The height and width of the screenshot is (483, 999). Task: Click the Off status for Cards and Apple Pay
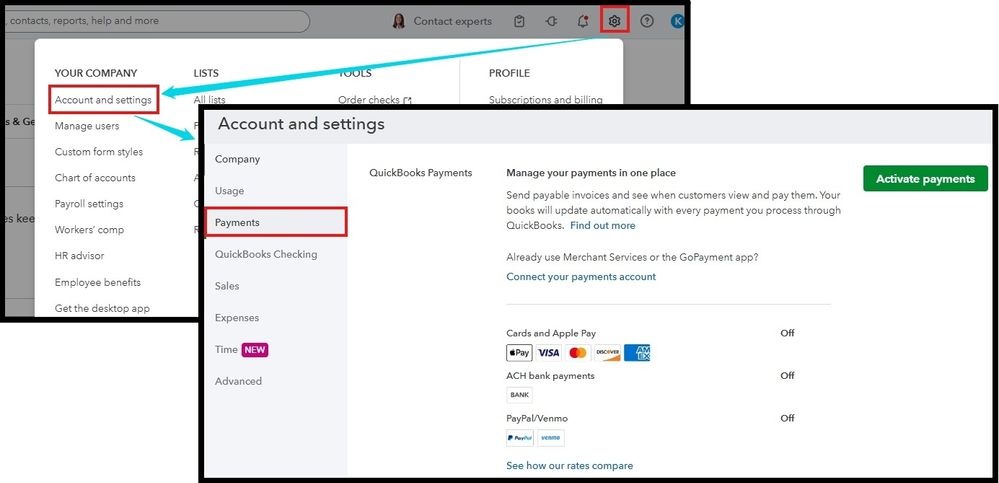coord(787,333)
